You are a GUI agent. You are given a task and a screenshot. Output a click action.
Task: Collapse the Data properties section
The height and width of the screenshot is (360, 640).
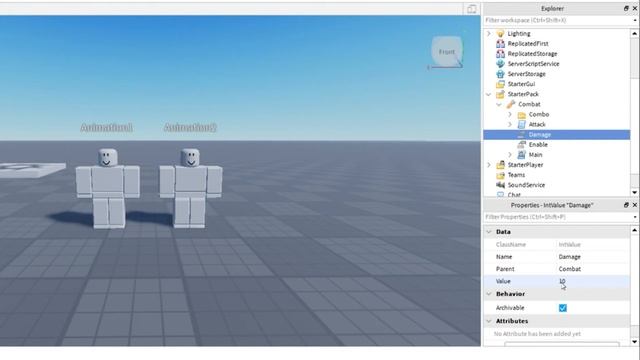tap(489, 232)
